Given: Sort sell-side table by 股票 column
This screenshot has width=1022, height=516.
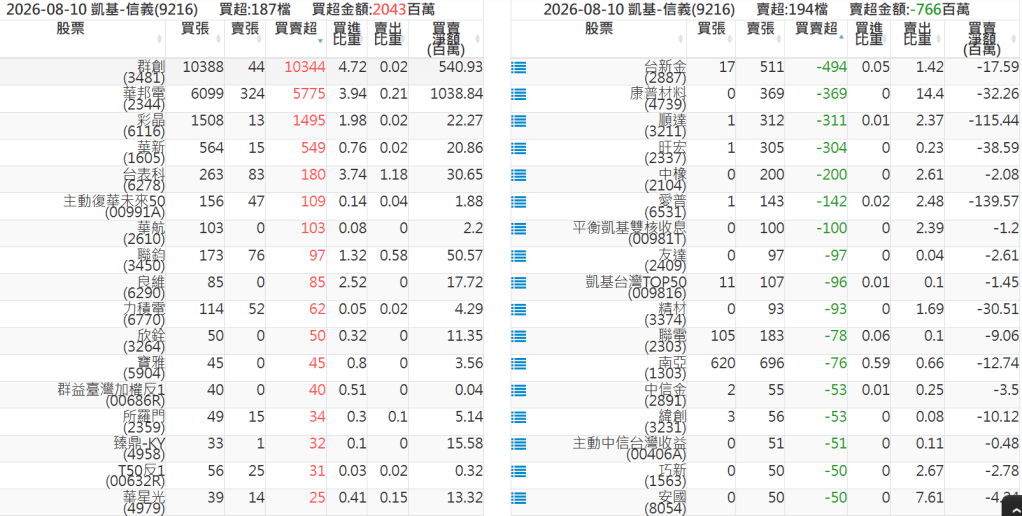Looking at the screenshot, I should [x=598, y=39].
